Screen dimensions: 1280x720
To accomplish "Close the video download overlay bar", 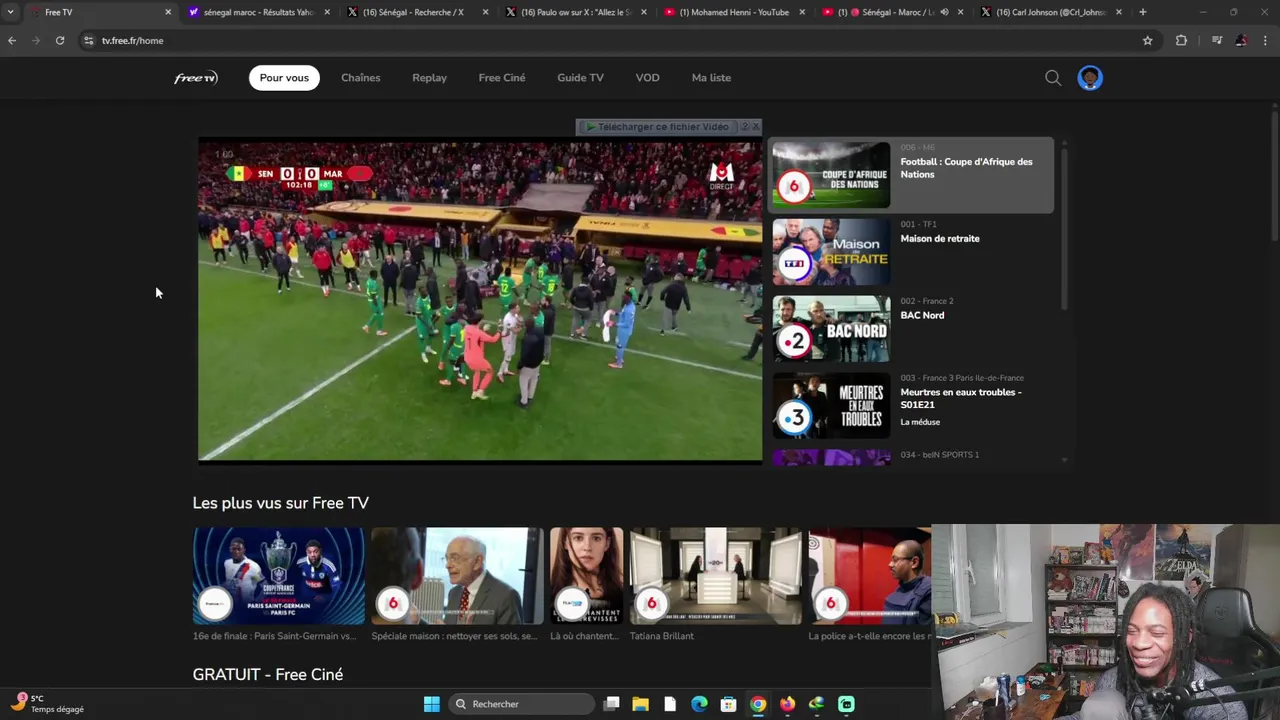I will 755,127.
